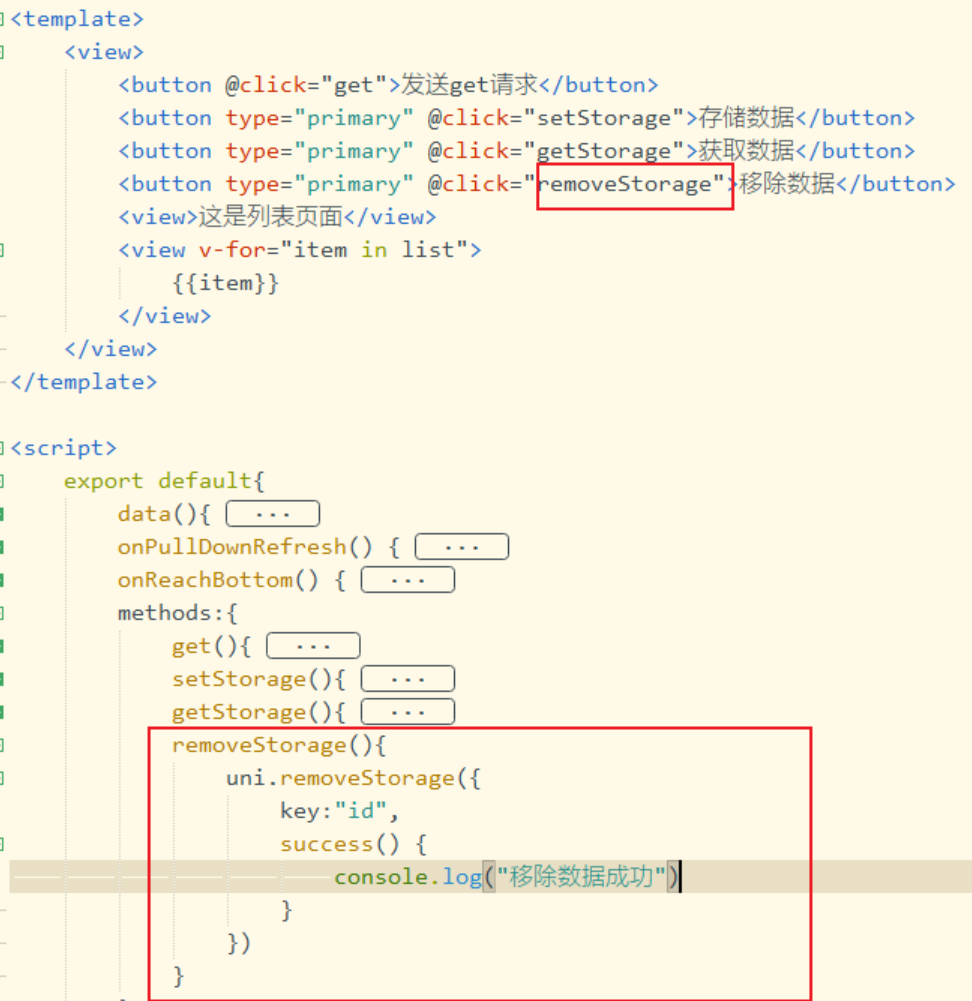The height and width of the screenshot is (1001, 972).
Task: Click the "移除数据成功" string
Action: [581, 877]
